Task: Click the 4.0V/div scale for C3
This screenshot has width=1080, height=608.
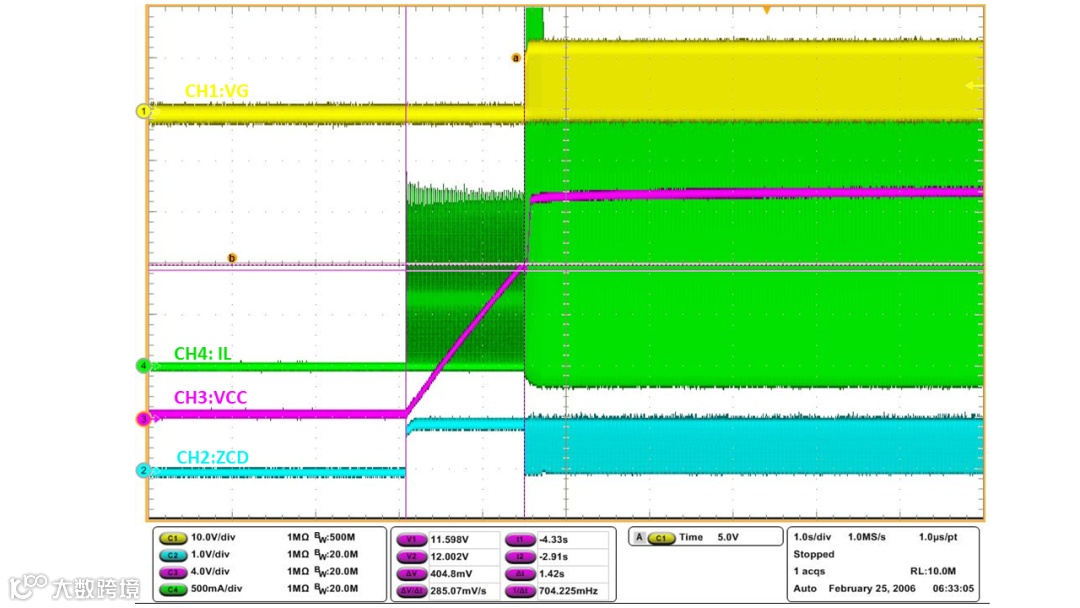Action: 211,572
